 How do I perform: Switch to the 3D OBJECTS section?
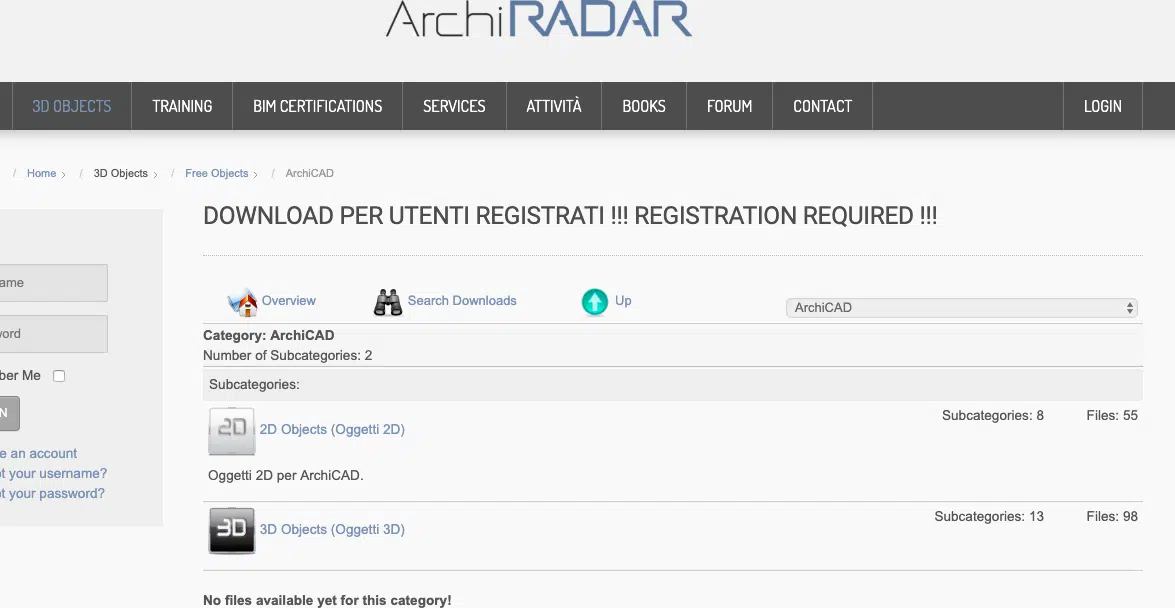coord(70,105)
